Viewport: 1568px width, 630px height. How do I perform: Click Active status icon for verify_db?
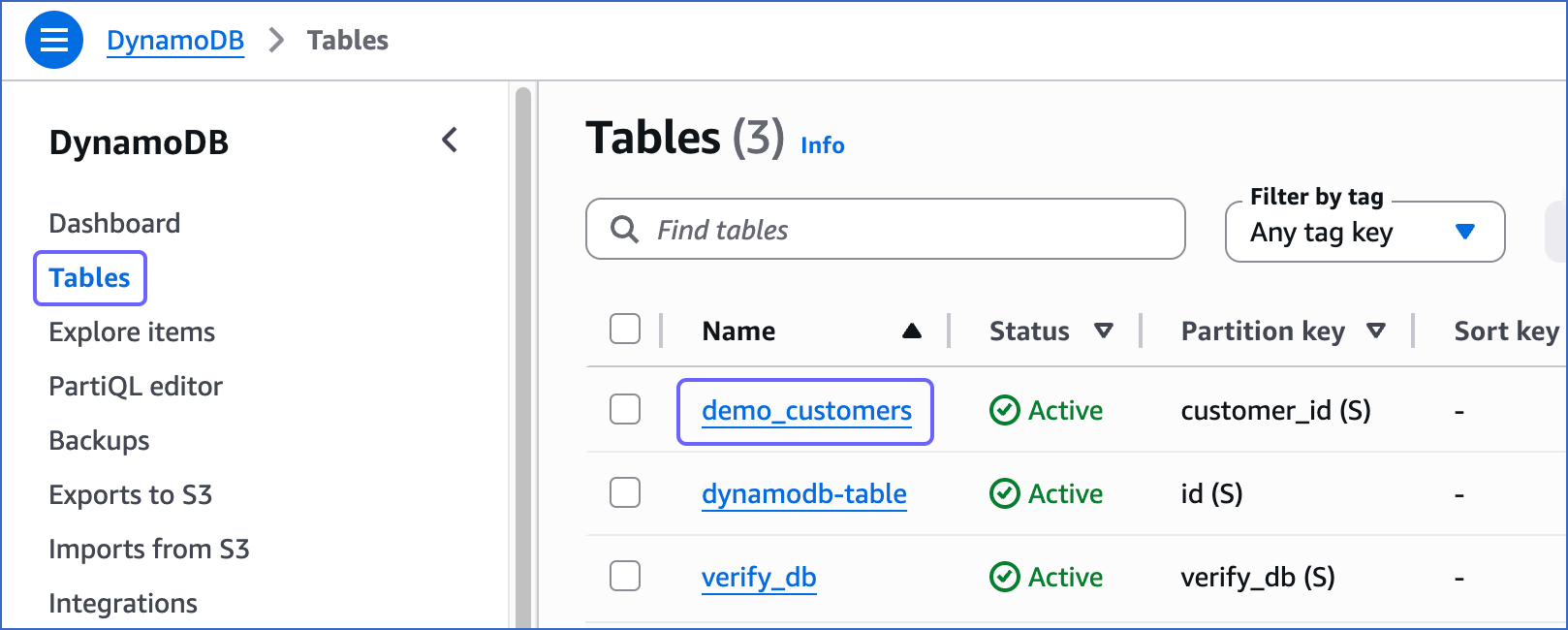coord(1004,578)
